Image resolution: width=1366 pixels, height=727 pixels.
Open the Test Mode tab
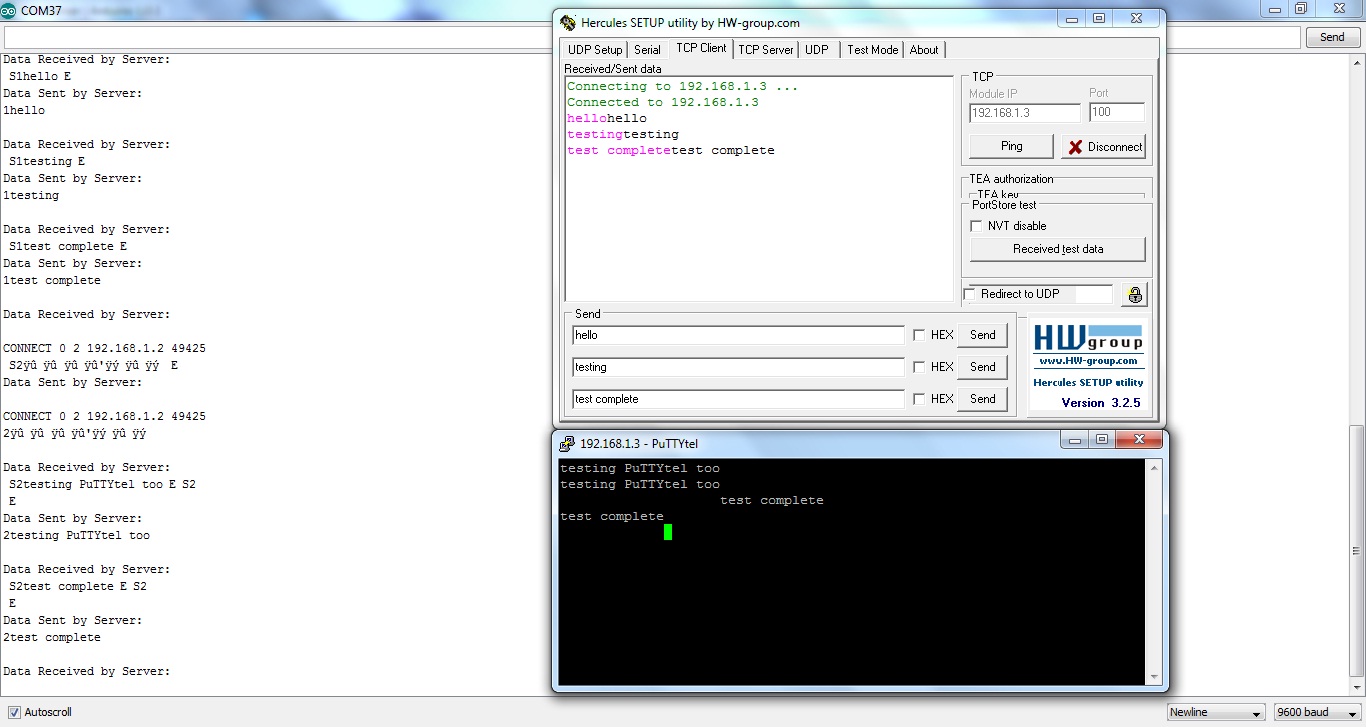coord(873,50)
